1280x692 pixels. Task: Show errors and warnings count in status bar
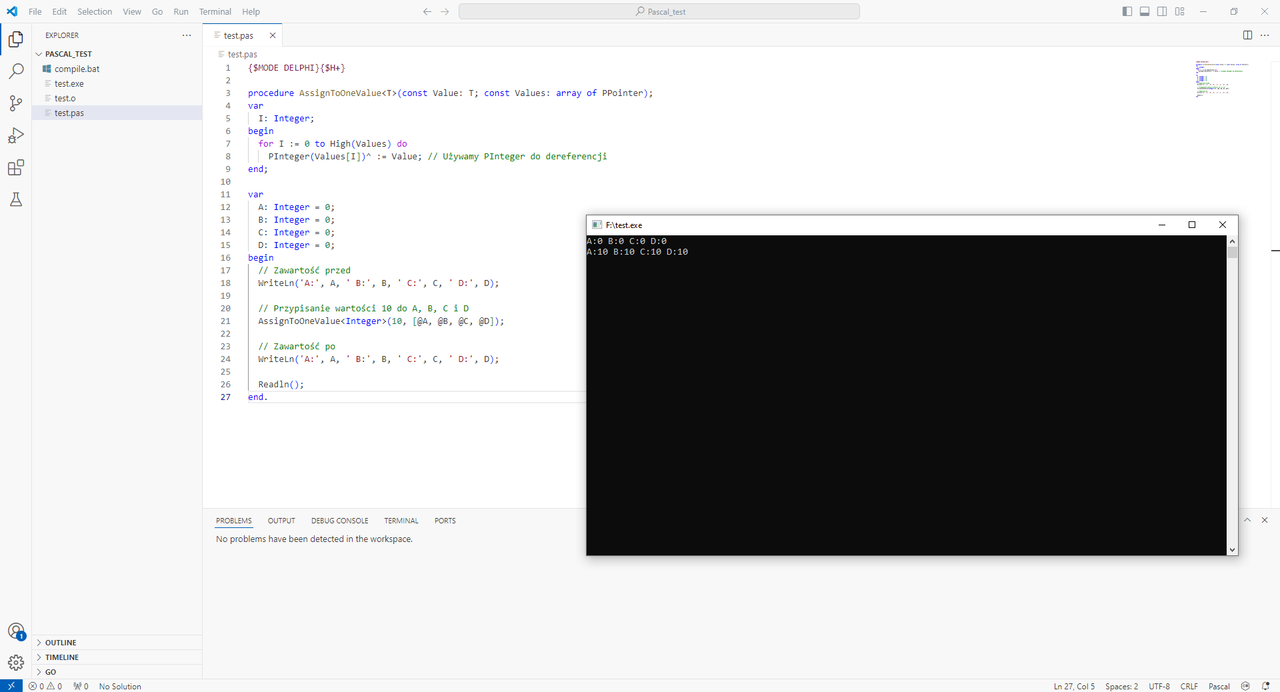tap(45, 686)
